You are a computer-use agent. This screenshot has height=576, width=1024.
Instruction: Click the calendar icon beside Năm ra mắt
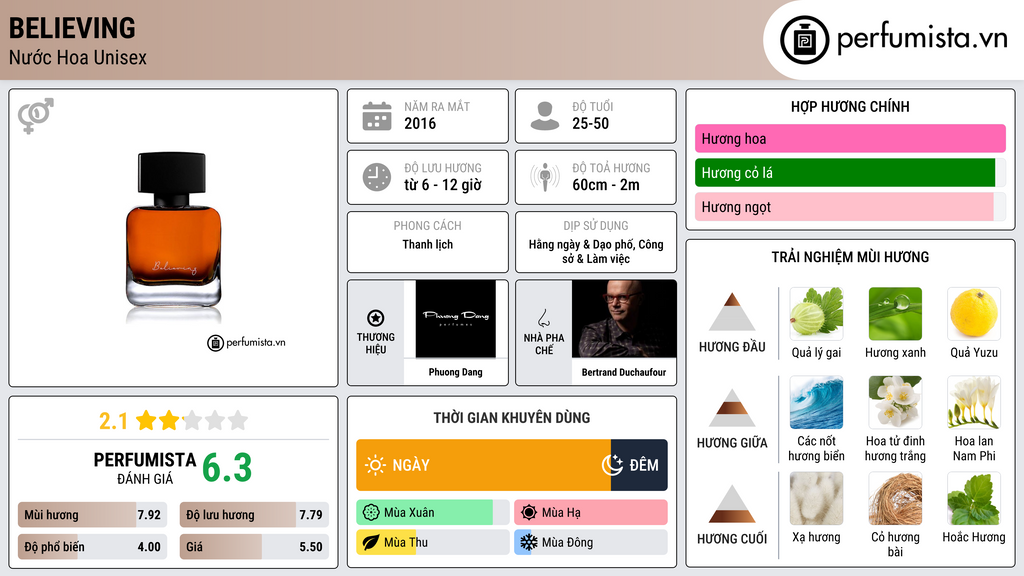point(377,116)
